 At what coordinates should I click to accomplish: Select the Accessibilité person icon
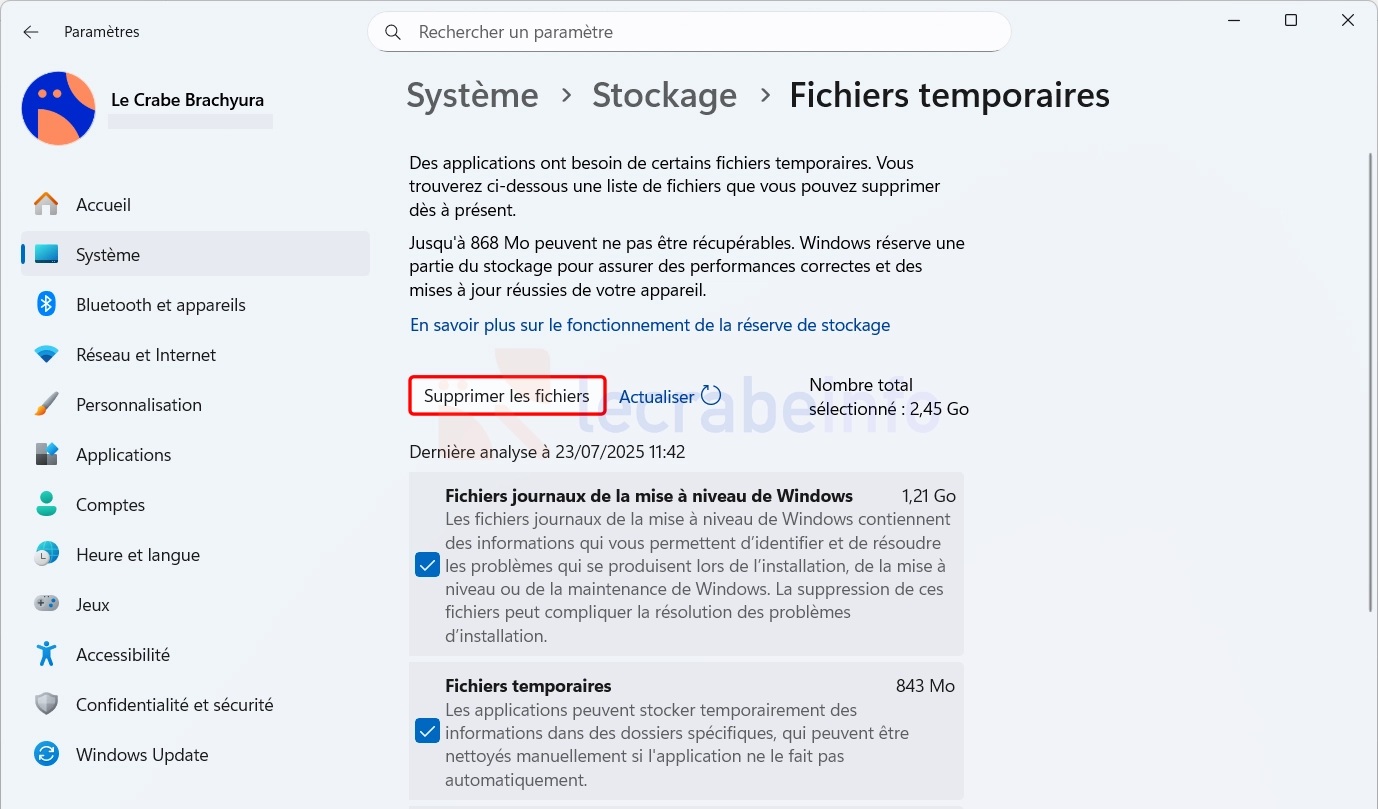(46, 654)
